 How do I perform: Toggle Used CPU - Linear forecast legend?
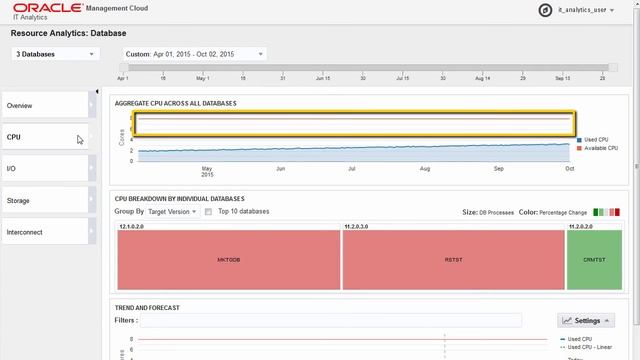586,347
